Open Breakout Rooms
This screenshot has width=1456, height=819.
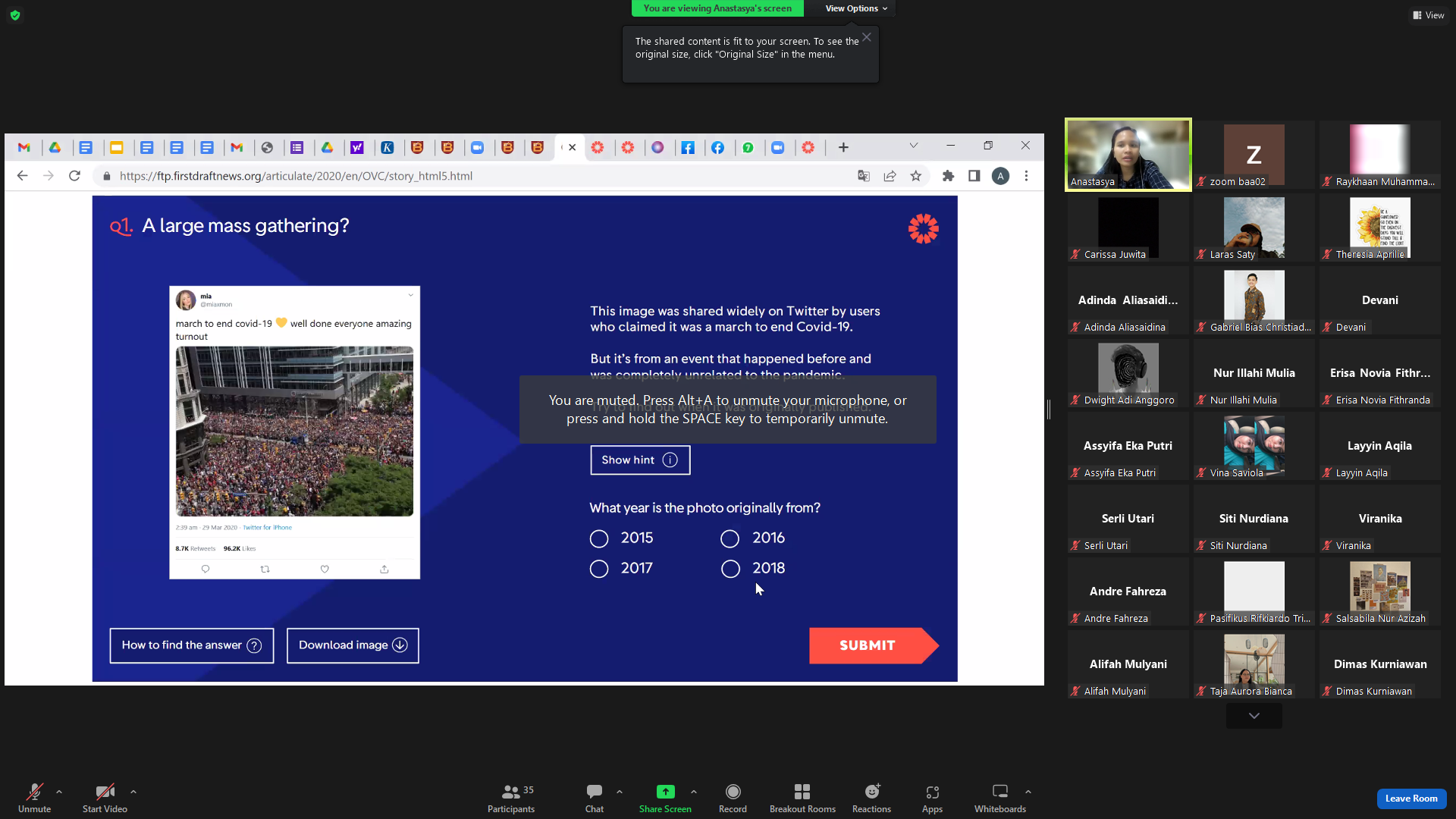[802, 798]
